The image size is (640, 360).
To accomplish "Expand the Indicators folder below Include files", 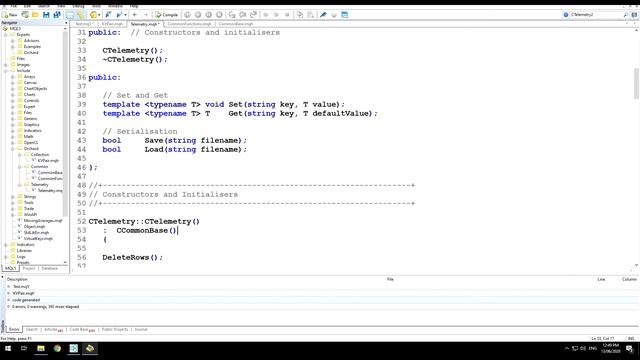I will point(6,244).
